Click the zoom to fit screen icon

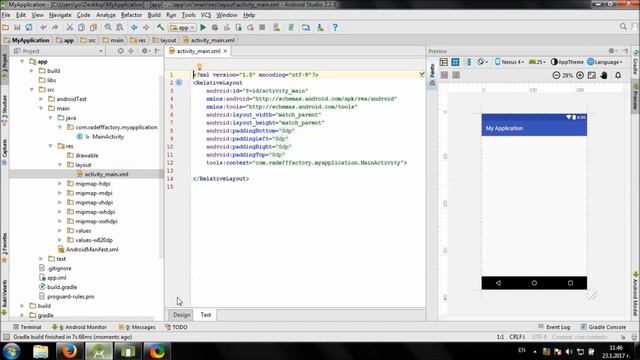tap(592, 76)
